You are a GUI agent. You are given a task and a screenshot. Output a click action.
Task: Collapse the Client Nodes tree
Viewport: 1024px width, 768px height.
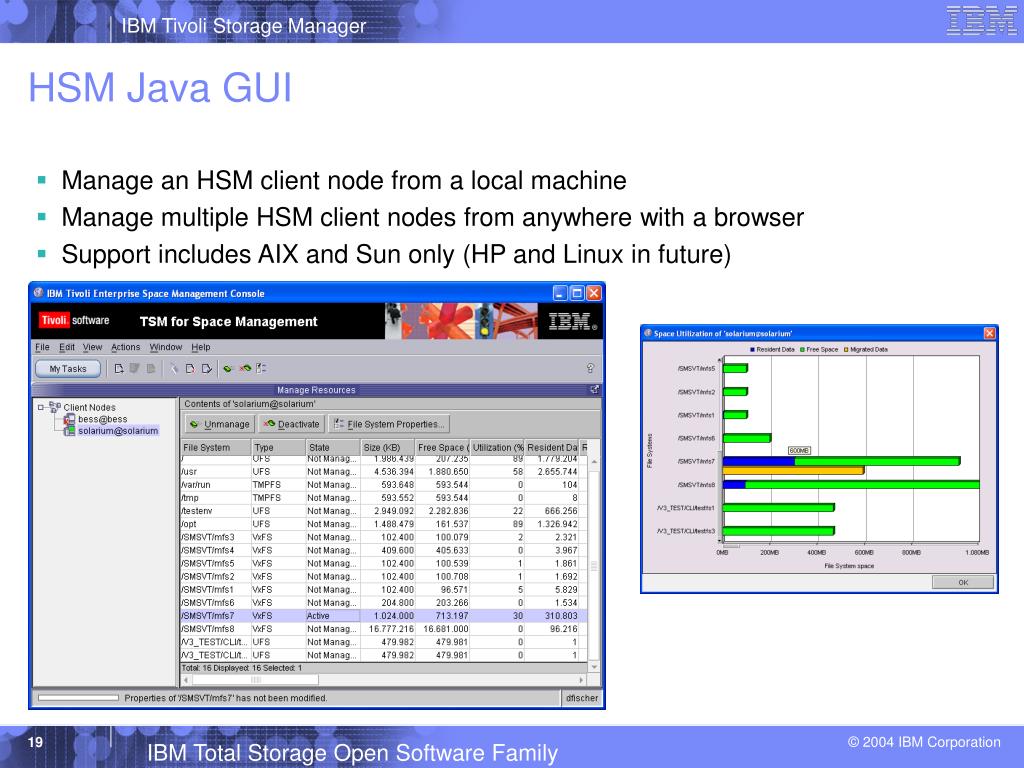[40, 407]
